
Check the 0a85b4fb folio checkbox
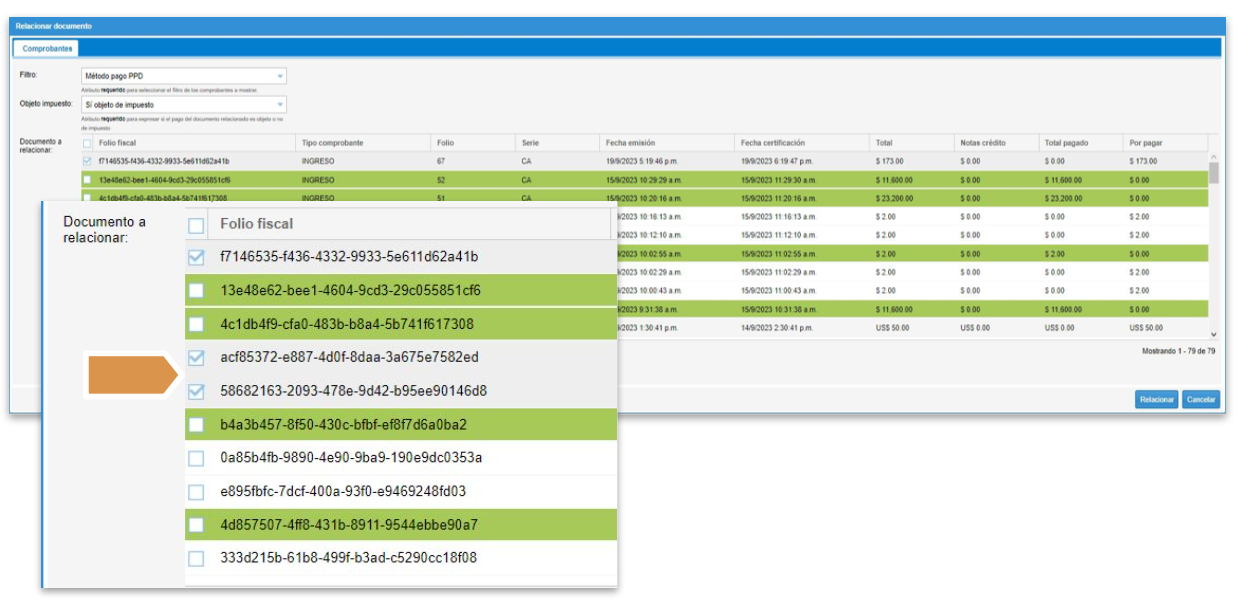tap(196, 458)
